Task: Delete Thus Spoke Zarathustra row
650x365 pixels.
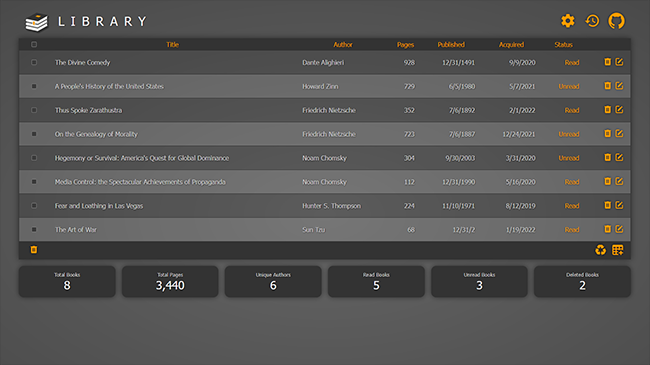Action: click(607, 110)
